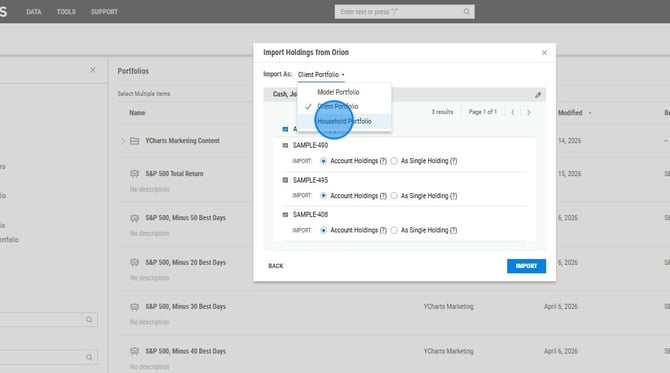Click the Portfolios heading
The height and width of the screenshot is (373, 670).
pyautogui.click(x=133, y=71)
